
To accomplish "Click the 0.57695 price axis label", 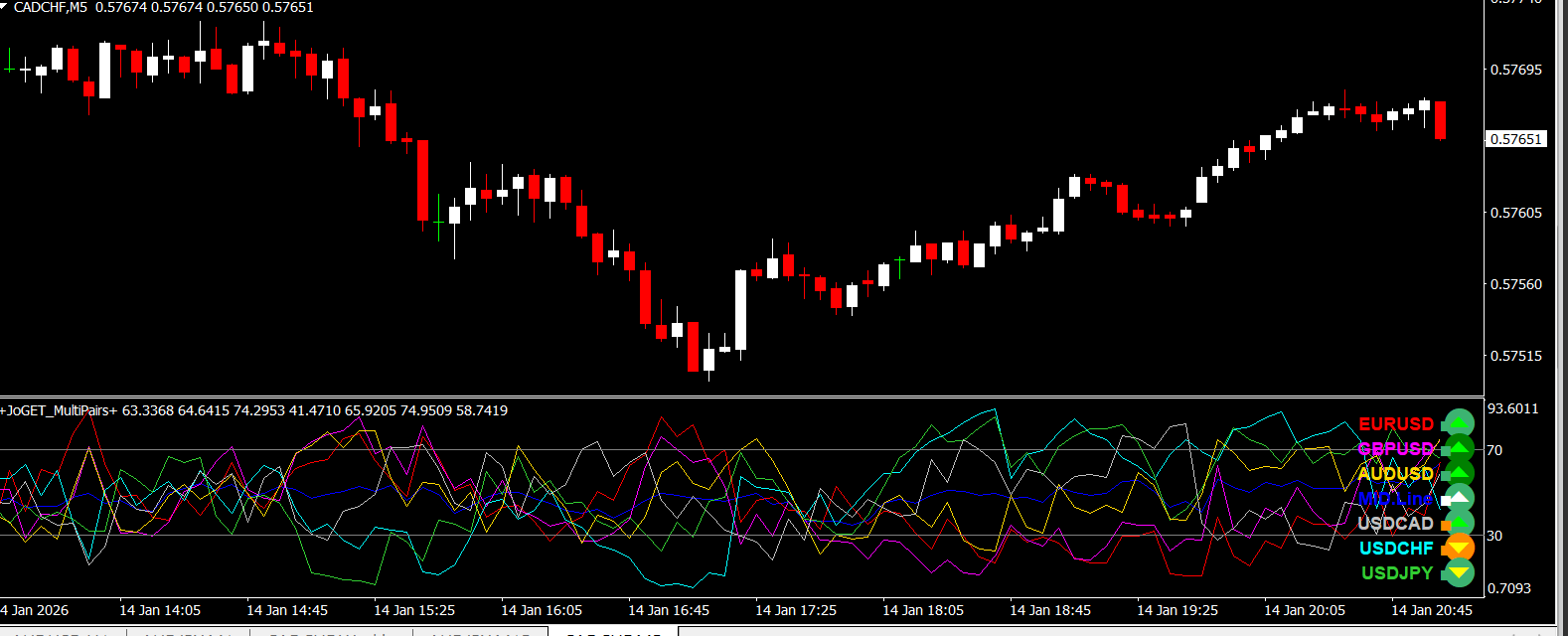I will (x=1515, y=70).
